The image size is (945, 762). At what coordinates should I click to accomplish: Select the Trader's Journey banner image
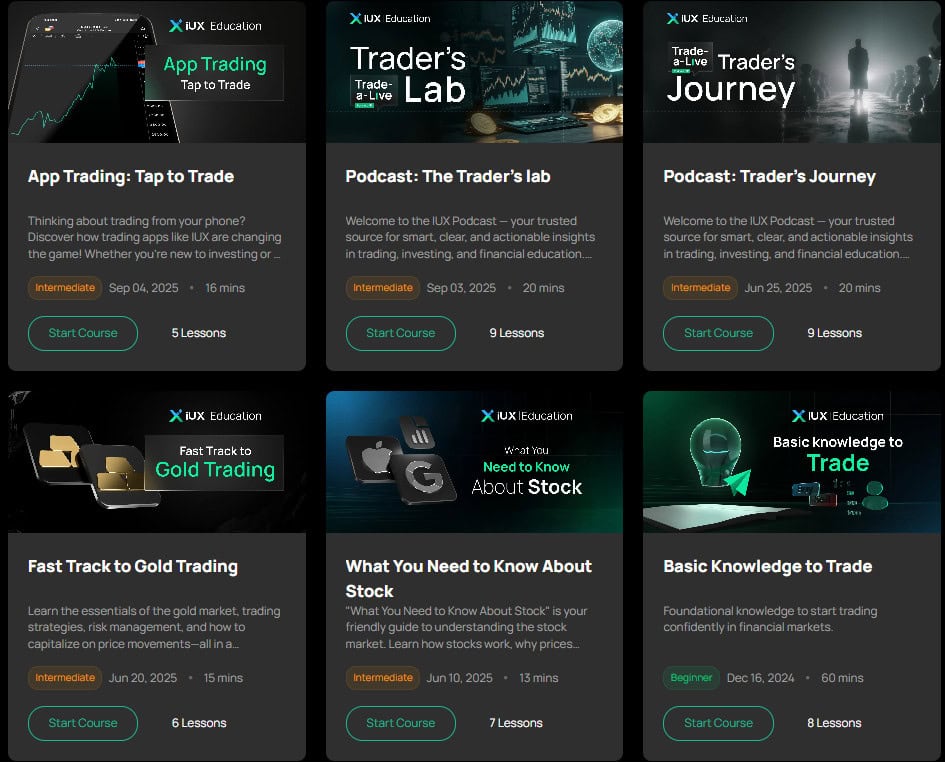pyautogui.click(x=792, y=72)
